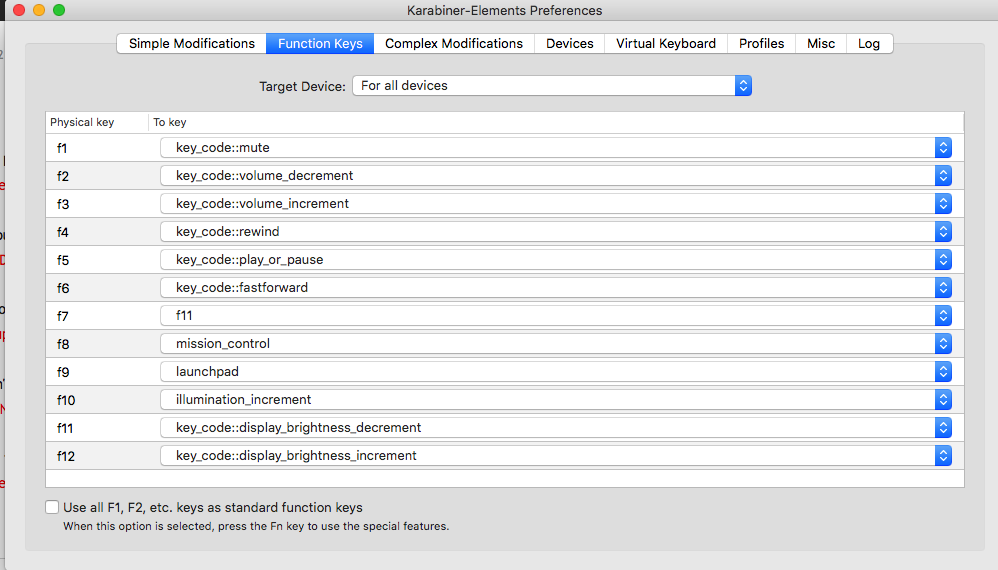Go to the Complex Modifications tab
998x570 pixels.
pyautogui.click(x=454, y=44)
